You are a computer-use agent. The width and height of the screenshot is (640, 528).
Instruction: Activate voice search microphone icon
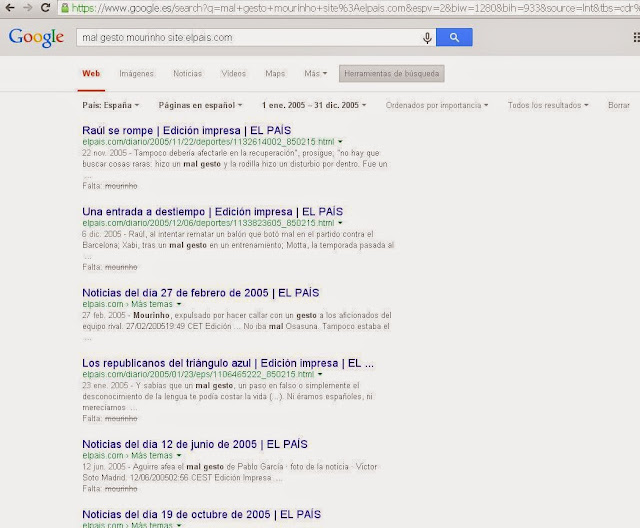pyautogui.click(x=427, y=38)
